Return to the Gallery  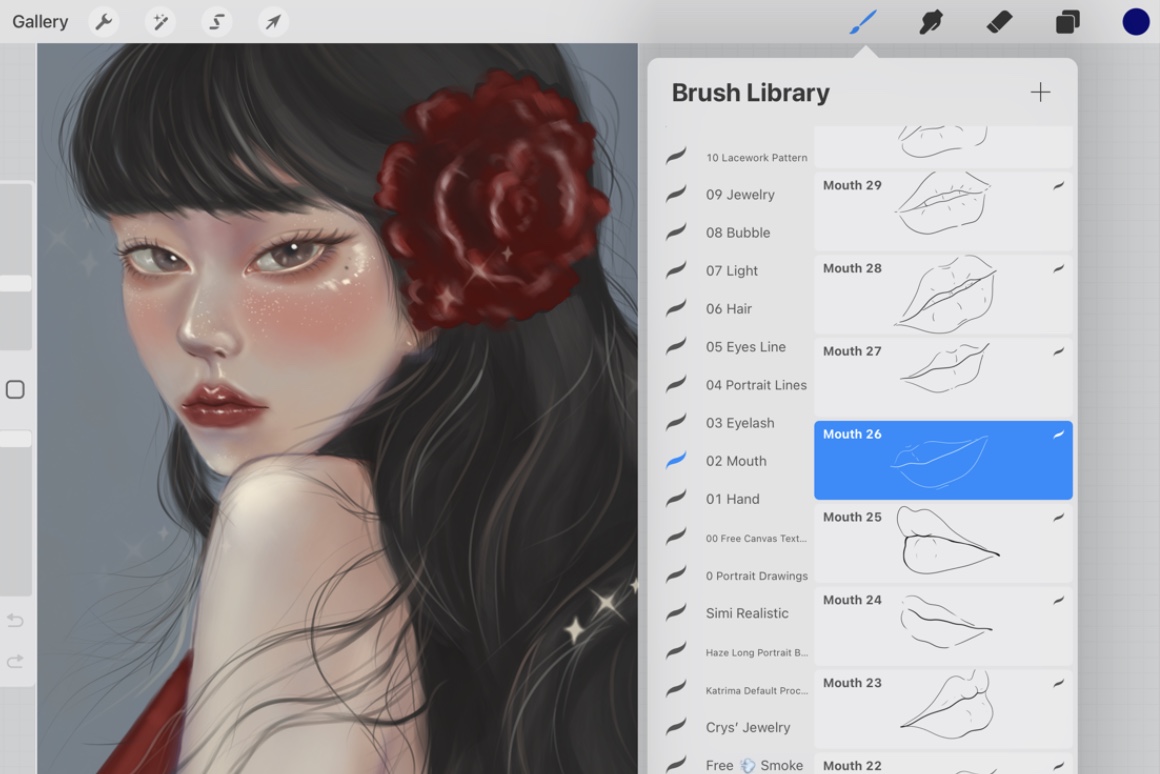click(x=39, y=21)
